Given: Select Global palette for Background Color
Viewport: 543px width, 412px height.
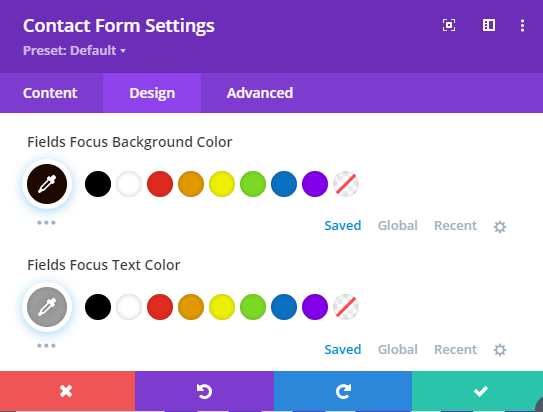Looking at the screenshot, I should pos(398,225).
